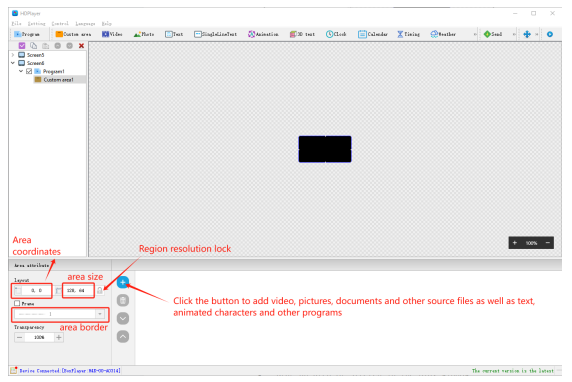This screenshot has height=382, width=572.
Task: Zoom out with canvas minus button
Action: pos(548,243)
